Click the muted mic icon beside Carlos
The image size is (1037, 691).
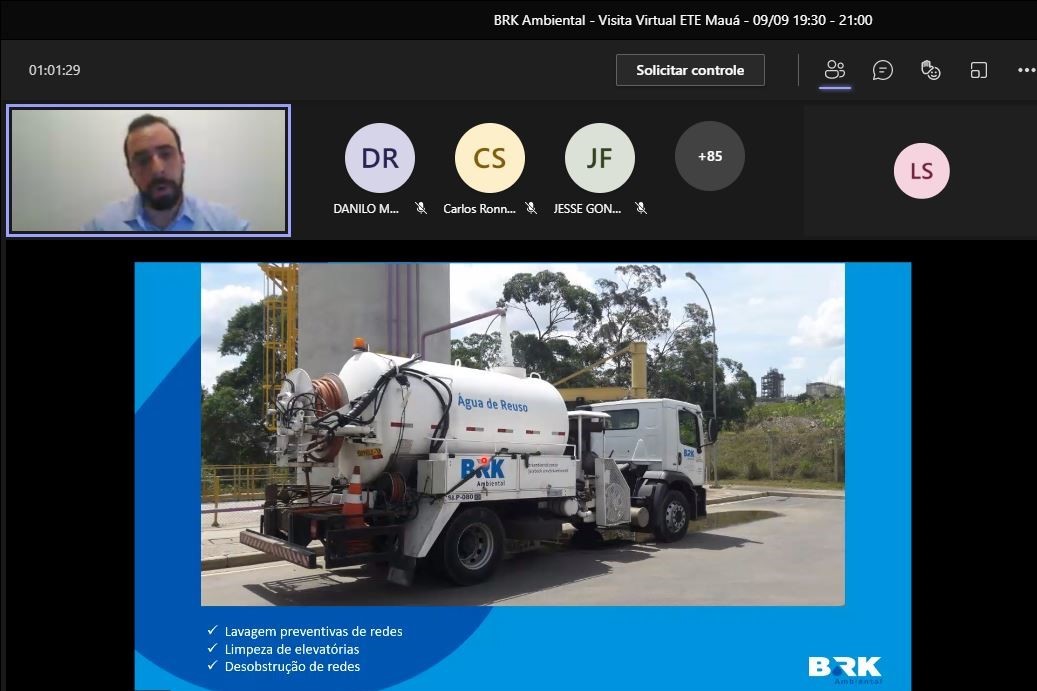point(531,208)
